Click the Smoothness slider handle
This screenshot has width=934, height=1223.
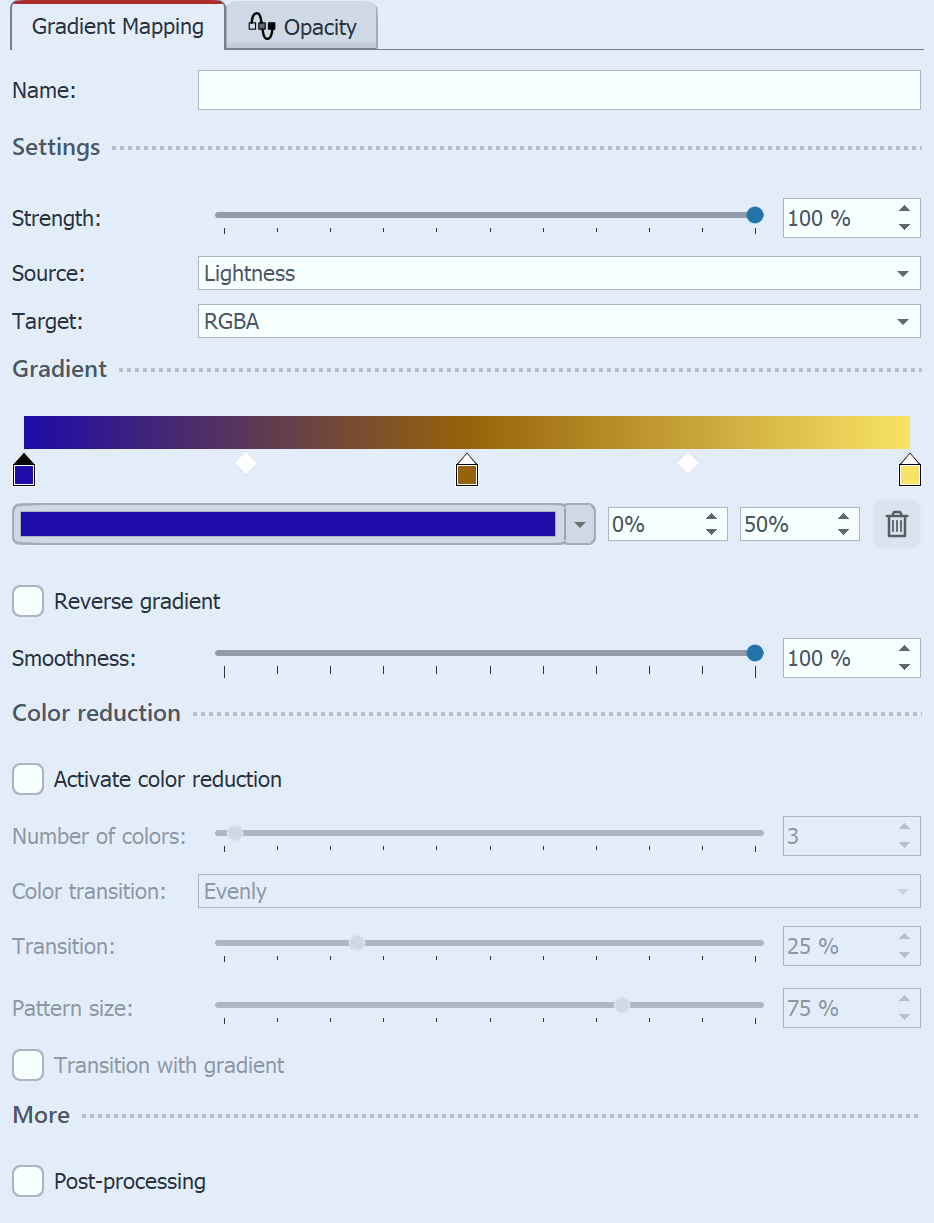click(x=754, y=652)
